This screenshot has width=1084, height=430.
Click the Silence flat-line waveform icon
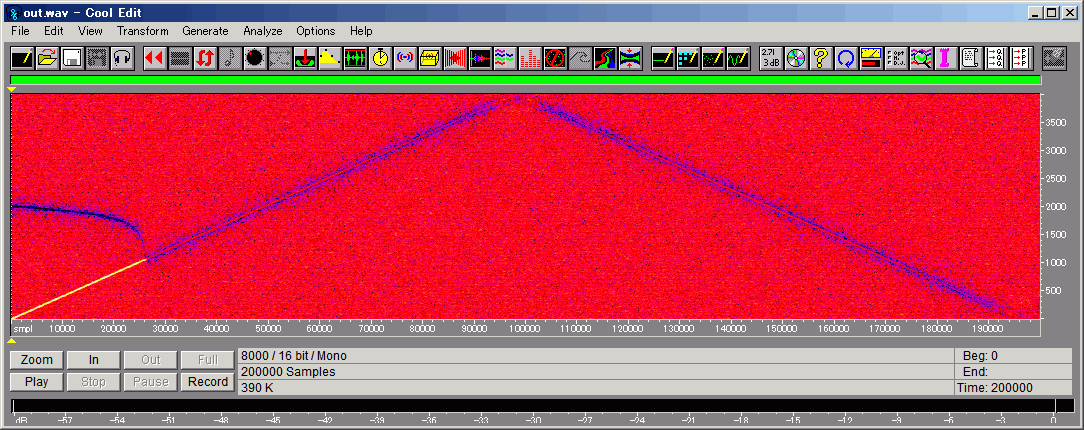(x=180, y=58)
